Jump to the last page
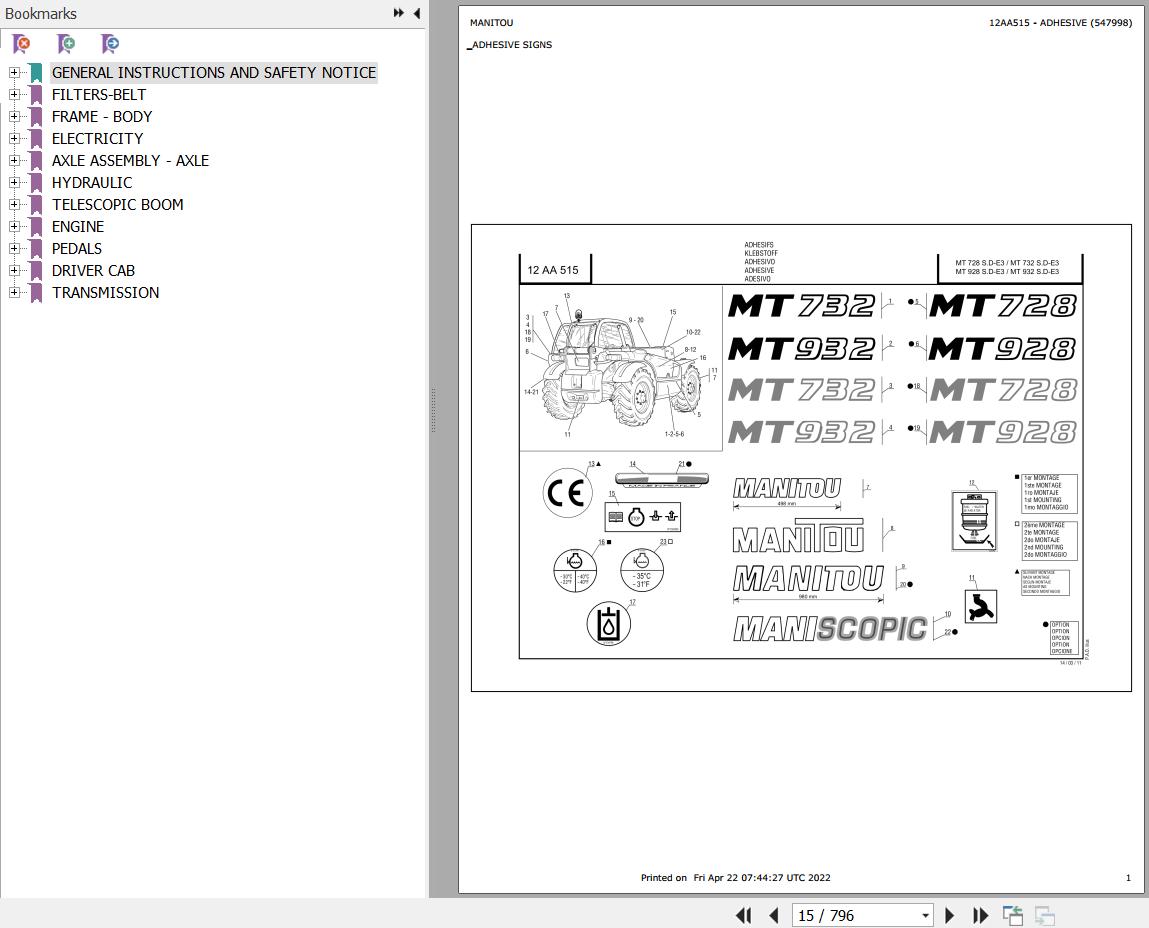Image resolution: width=1149 pixels, height=928 pixels. coord(980,916)
